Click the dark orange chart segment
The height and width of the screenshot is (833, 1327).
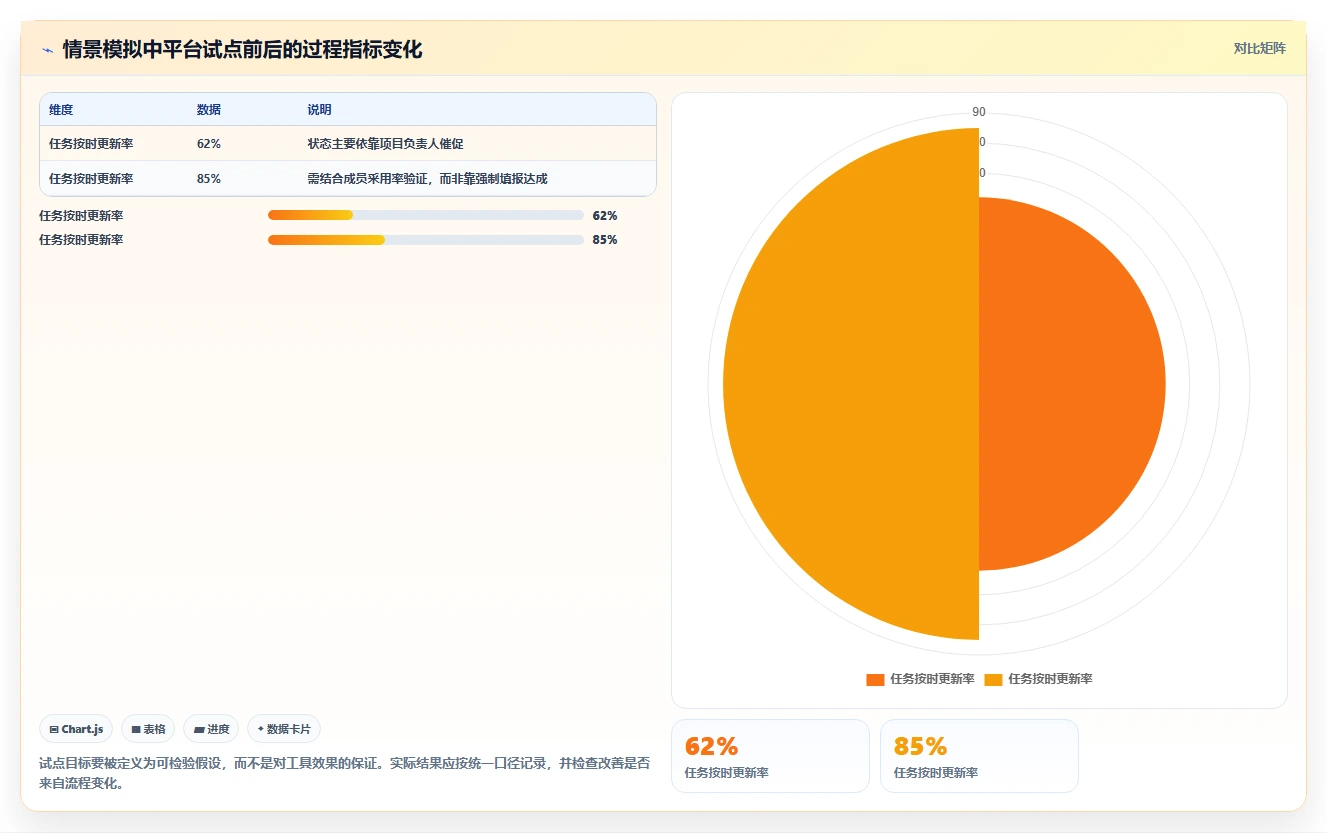click(x=1070, y=384)
